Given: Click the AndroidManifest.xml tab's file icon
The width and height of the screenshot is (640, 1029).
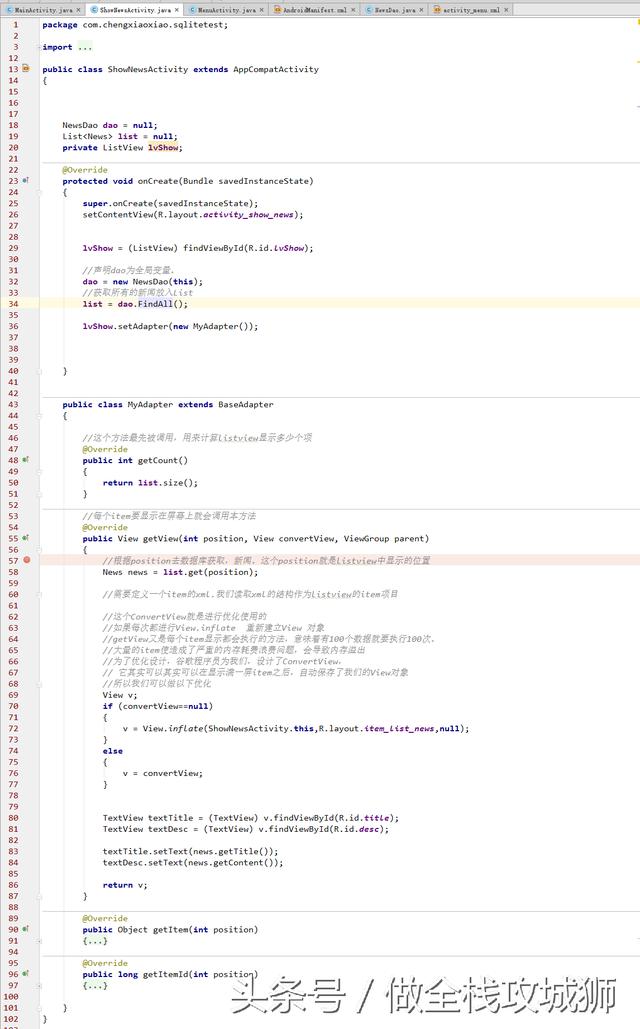Looking at the screenshot, I should 278,10.
